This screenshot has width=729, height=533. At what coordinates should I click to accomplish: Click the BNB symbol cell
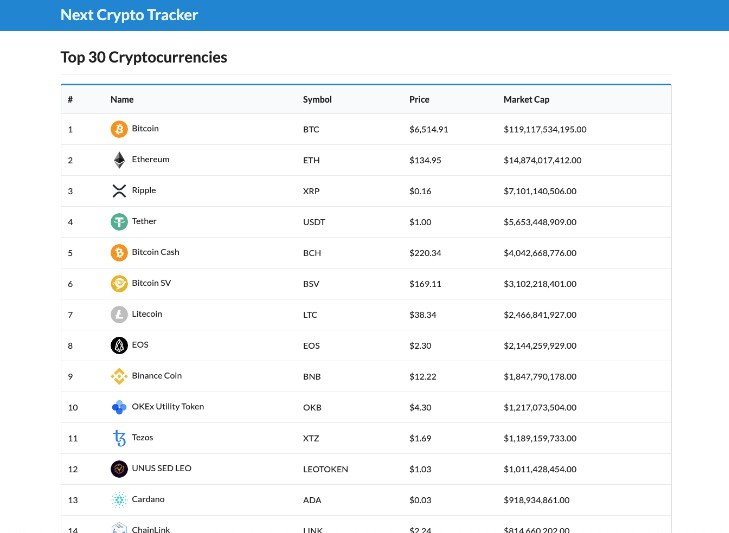(x=311, y=376)
